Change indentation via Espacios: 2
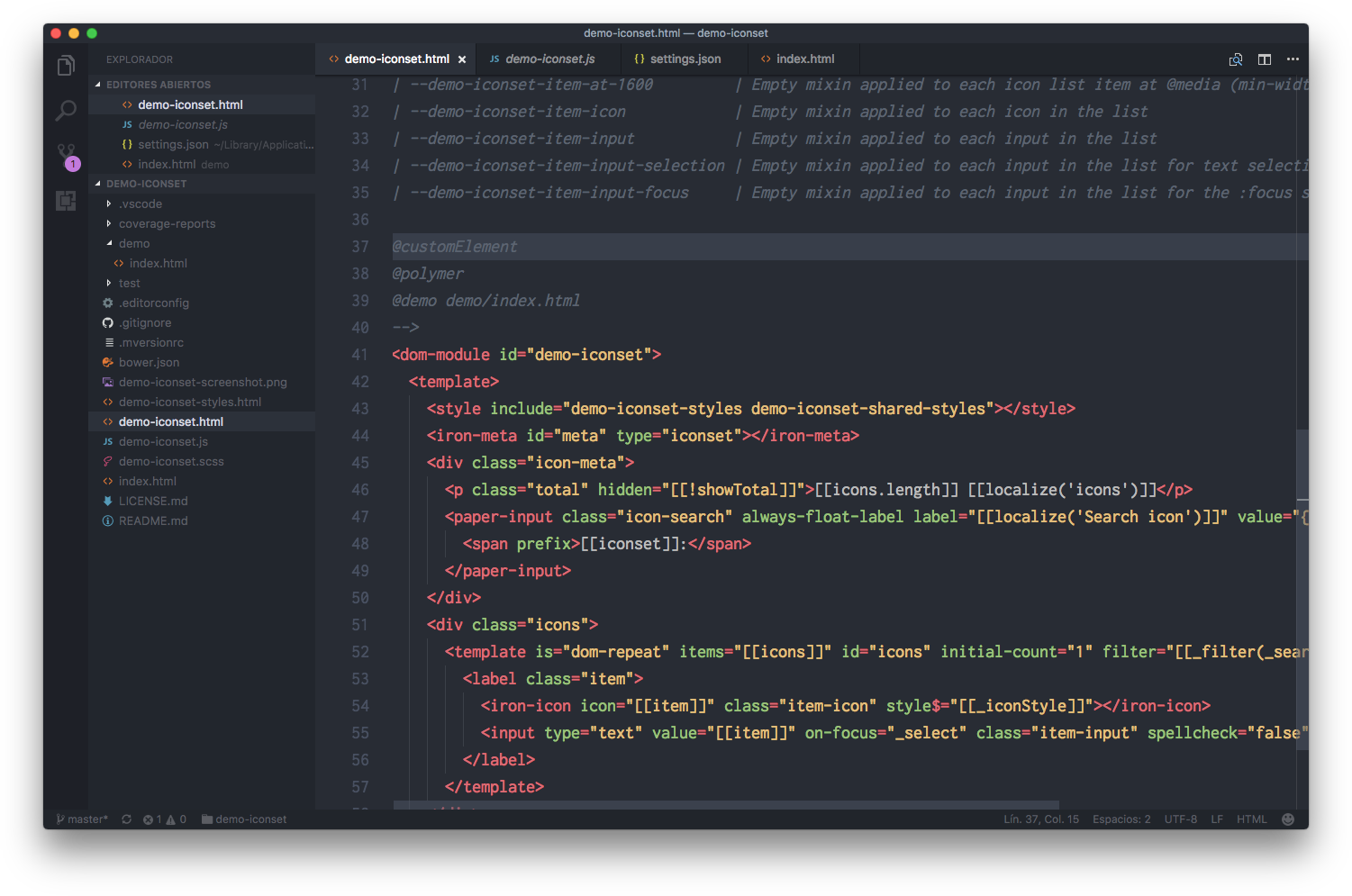Image resolution: width=1352 pixels, height=896 pixels. (1121, 819)
